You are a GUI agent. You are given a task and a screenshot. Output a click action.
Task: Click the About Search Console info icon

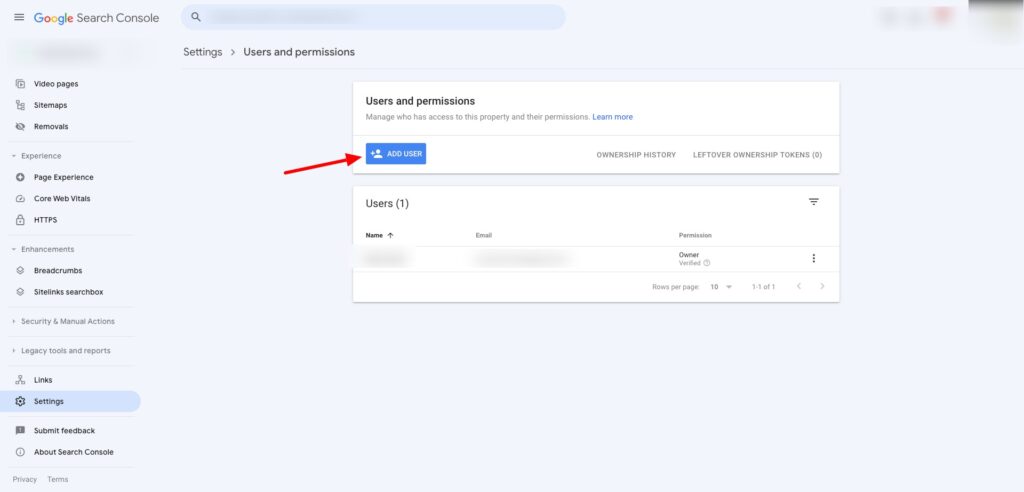click(x=20, y=452)
